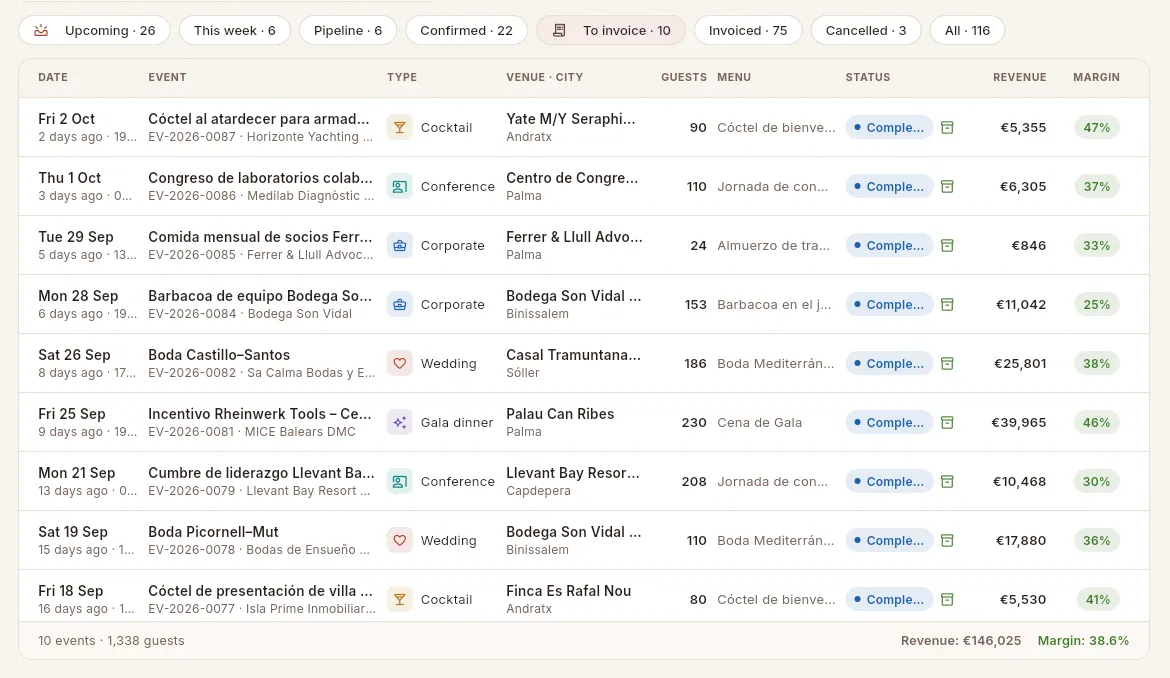
Task: Open the Congreso de laboratorios colab... event
Action: [x=260, y=178]
